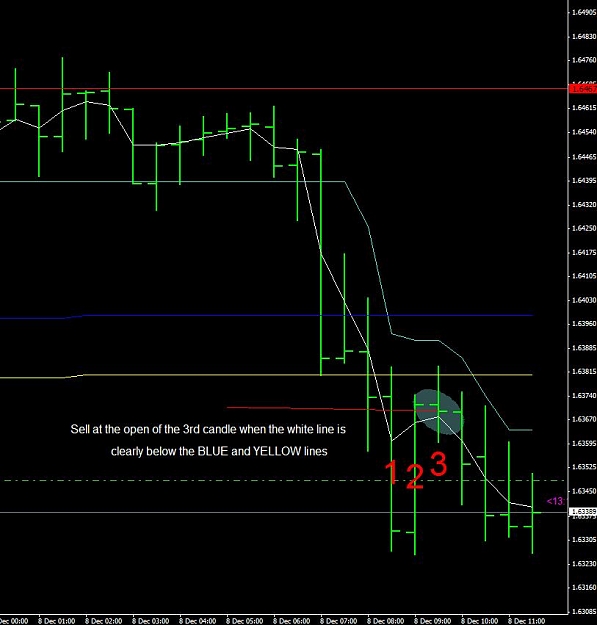Click the 1.63230 price axis label
Viewport: 597px width, 625px height.
click(584, 564)
